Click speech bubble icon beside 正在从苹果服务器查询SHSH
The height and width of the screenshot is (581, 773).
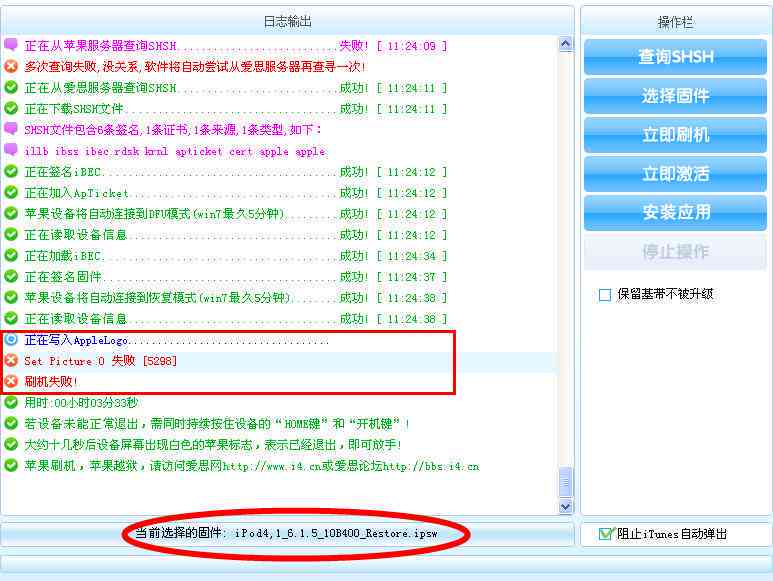(11, 45)
